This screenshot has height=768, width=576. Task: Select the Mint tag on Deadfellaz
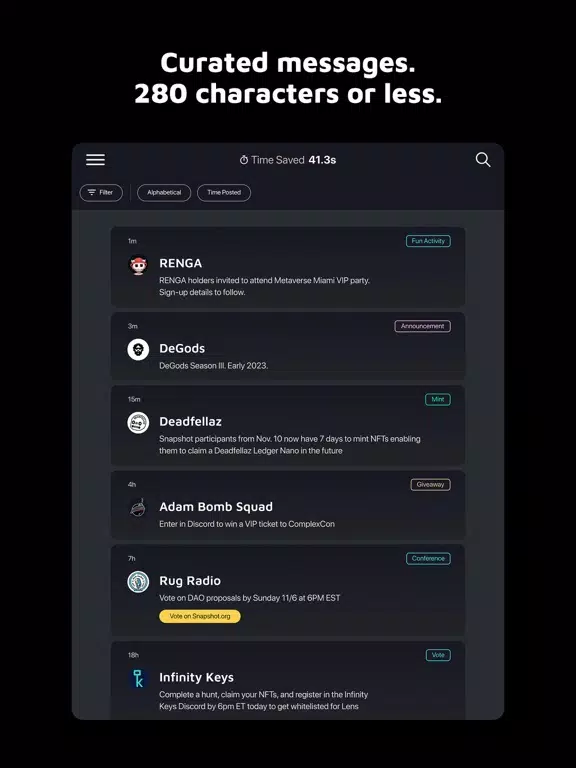pos(438,399)
